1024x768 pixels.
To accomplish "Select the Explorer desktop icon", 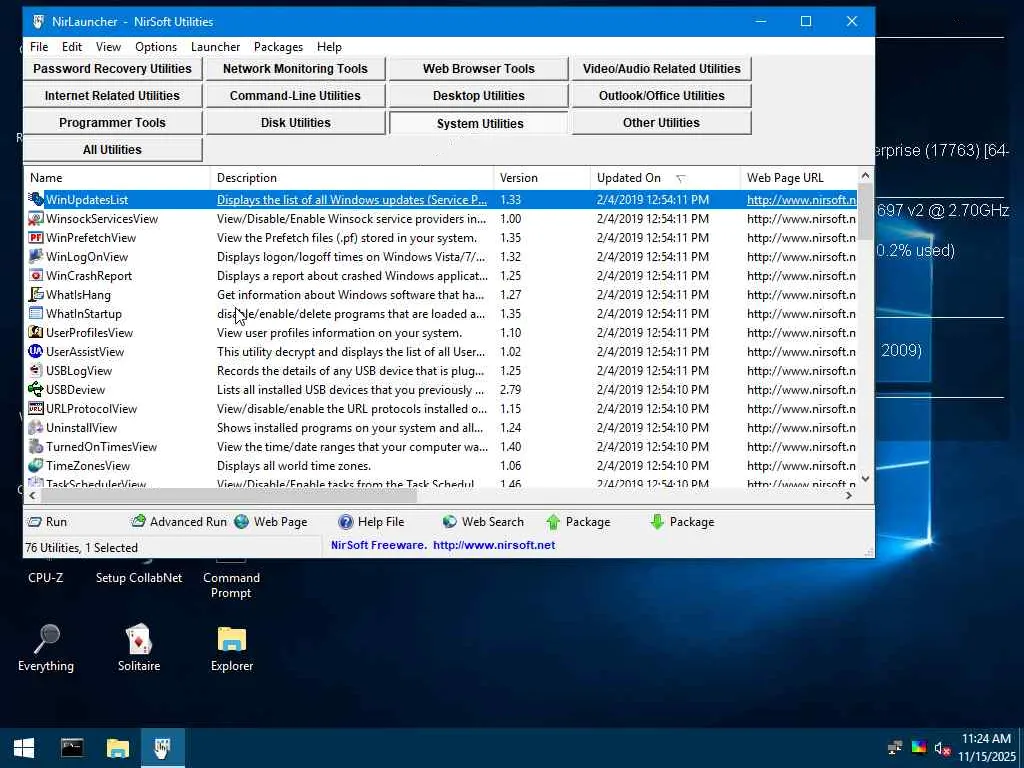I will 232,647.
